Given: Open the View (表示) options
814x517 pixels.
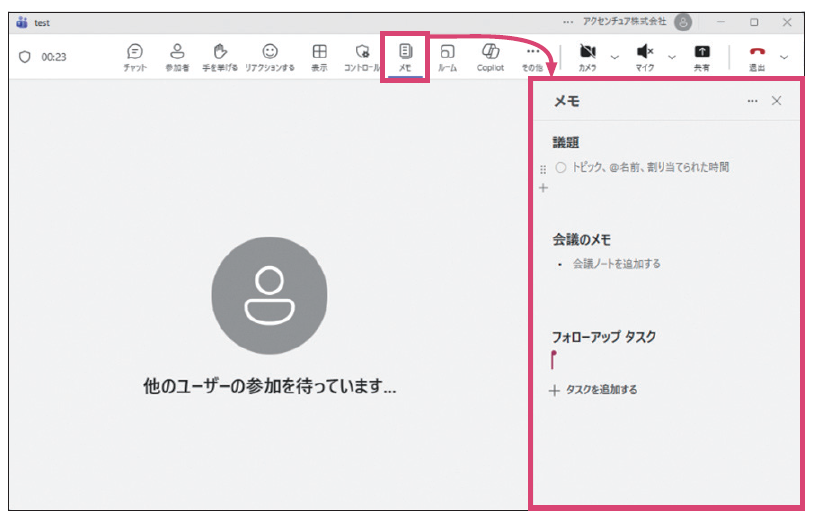Looking at the screenshot, I should 319,57.
